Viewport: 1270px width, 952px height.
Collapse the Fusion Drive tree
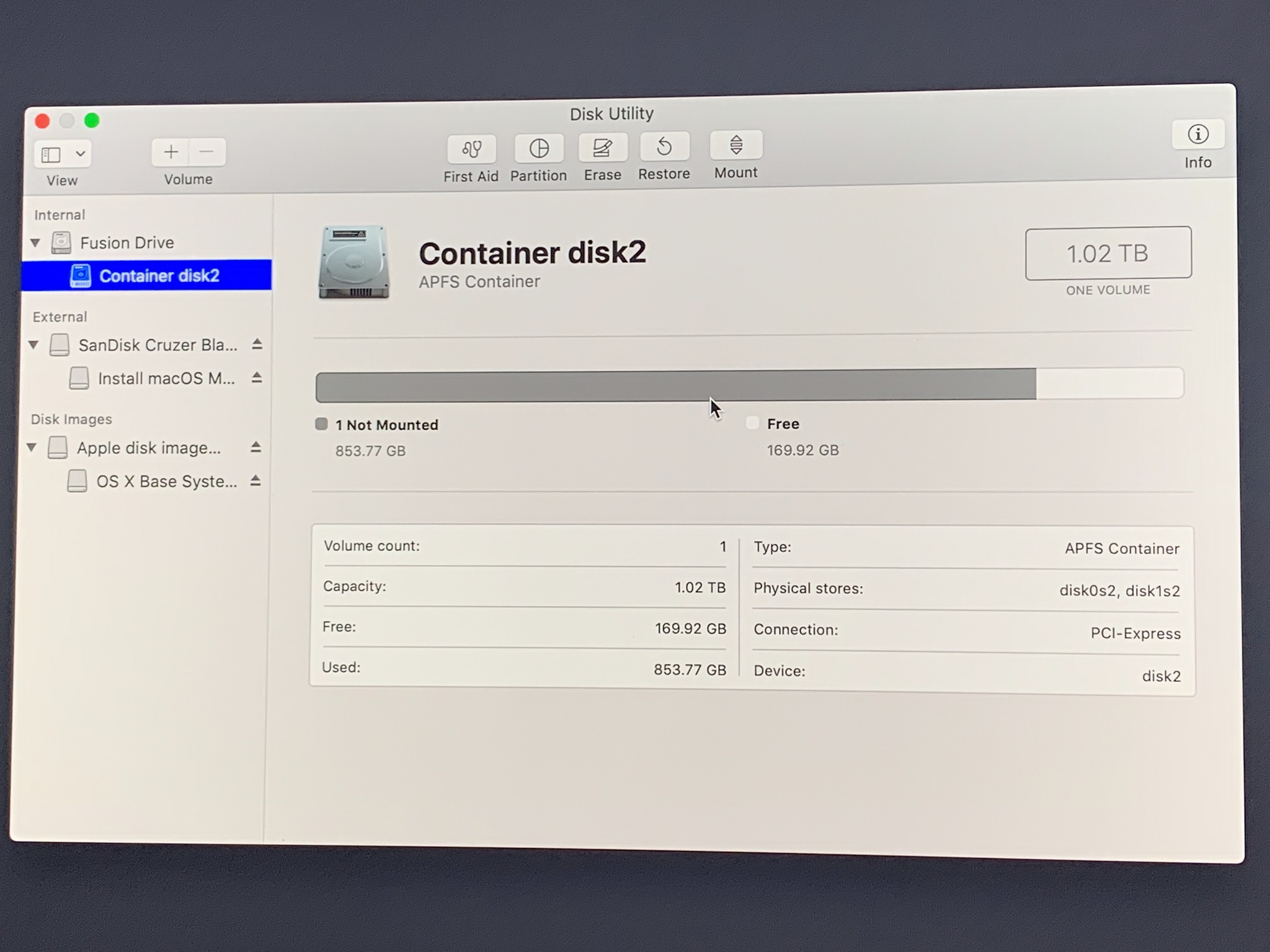tap(35, 242)
